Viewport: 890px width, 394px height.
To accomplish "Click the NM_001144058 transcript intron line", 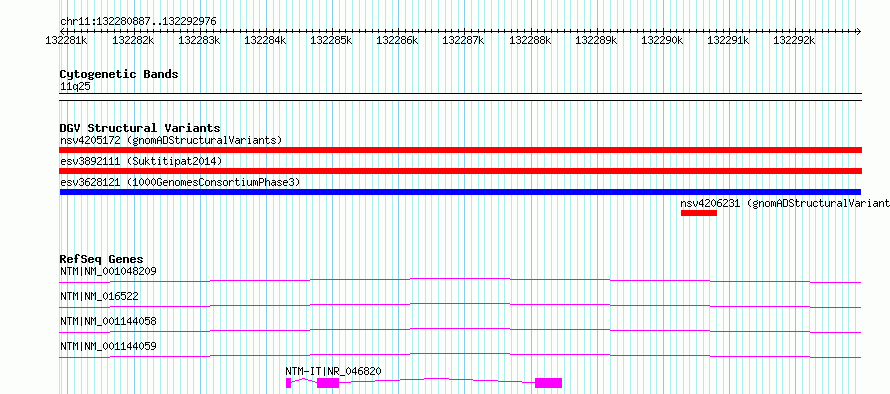I will point(460,329).
